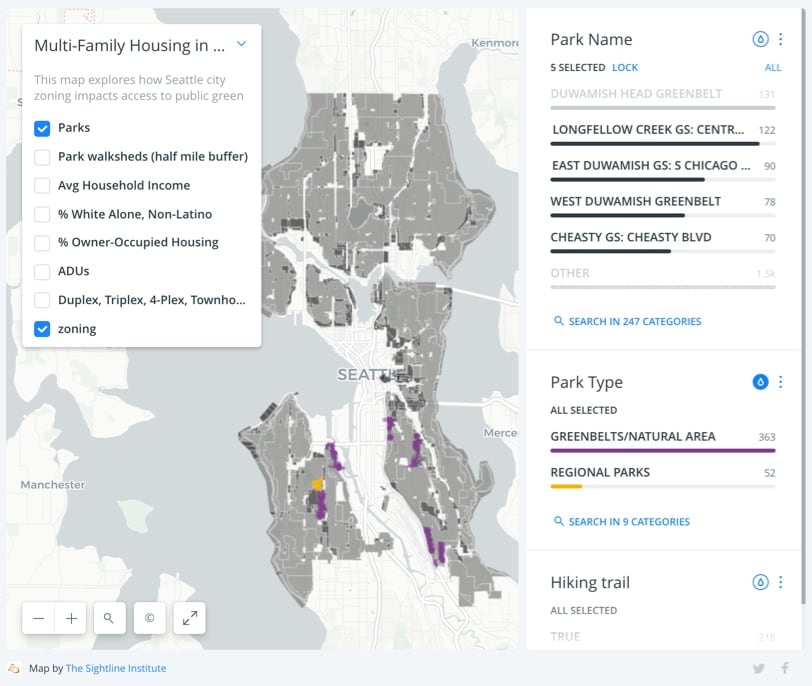The image size is (812, 686).
Task: Select the West Duwamish Greenbelt category
Action: [635, 201]
